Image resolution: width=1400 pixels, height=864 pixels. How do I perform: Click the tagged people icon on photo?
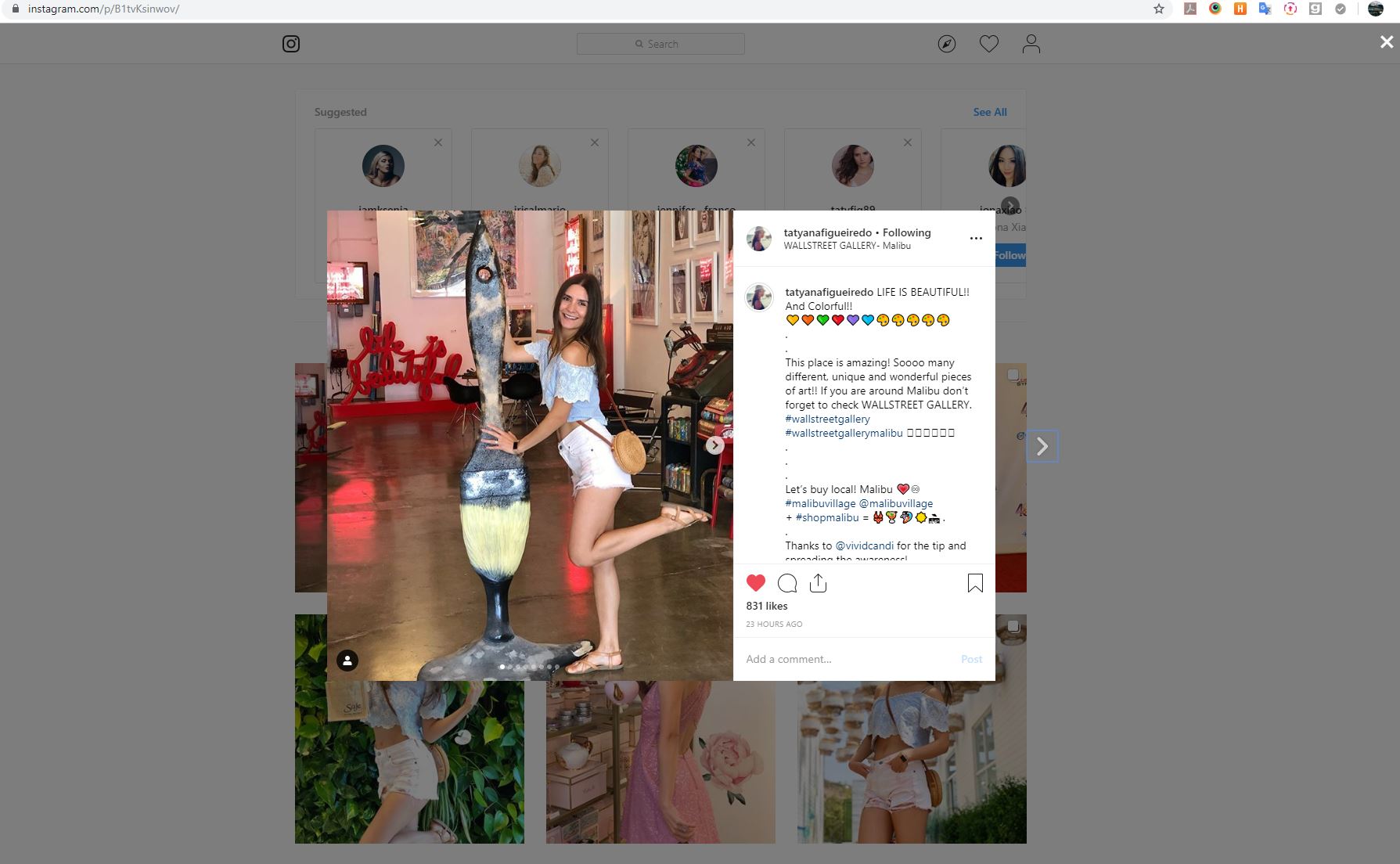[347, 661]
